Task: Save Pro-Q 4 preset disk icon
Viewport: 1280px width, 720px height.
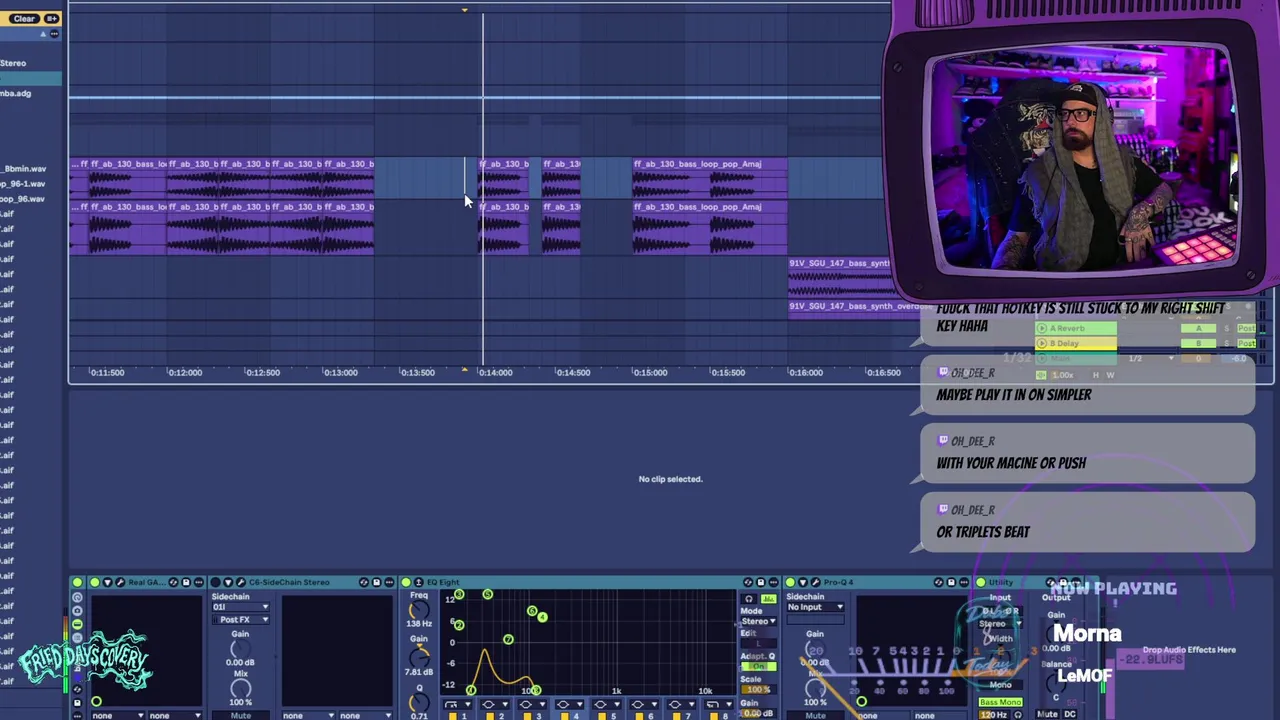Action: (x=951, y=582)
